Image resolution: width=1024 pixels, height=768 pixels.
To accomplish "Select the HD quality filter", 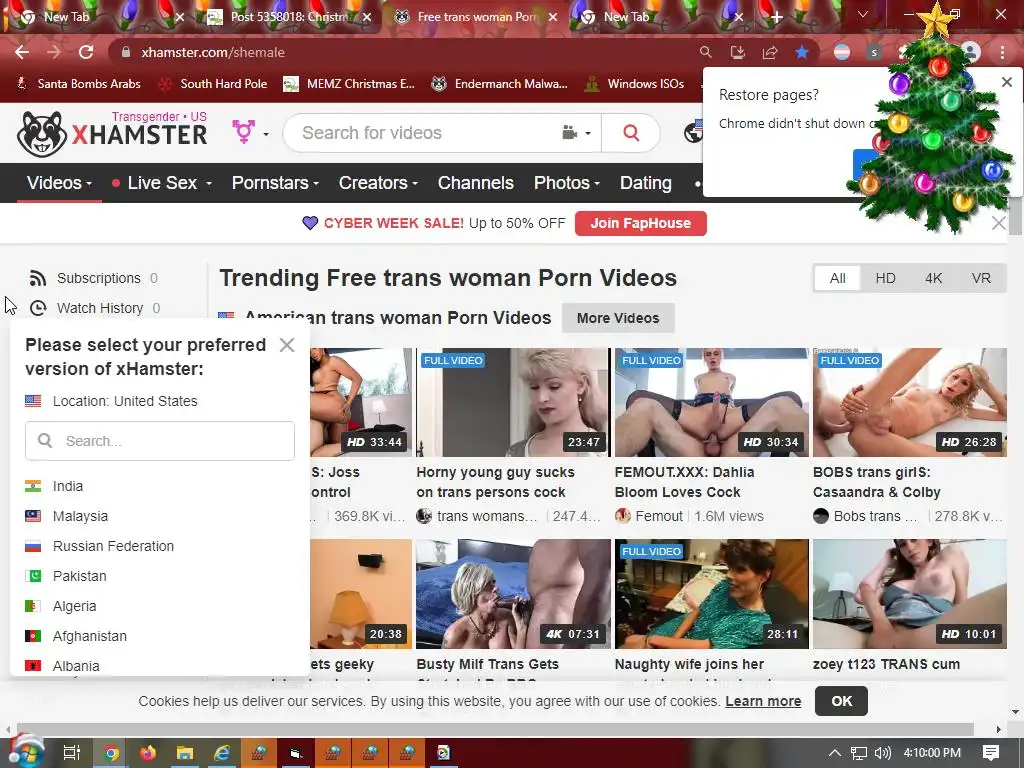I will 885,278.
